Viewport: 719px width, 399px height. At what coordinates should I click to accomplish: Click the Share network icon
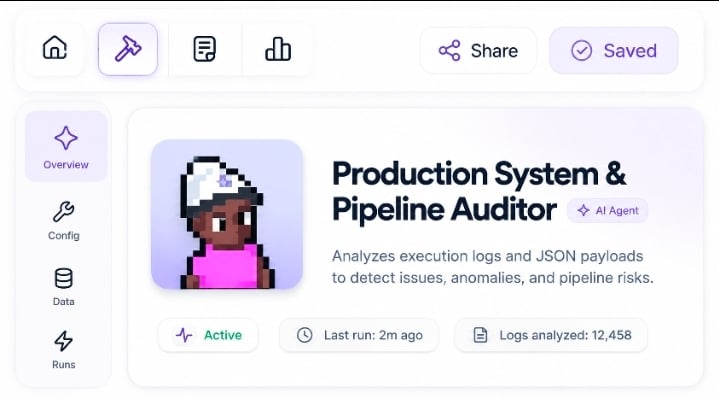click(x=449, y=50)
